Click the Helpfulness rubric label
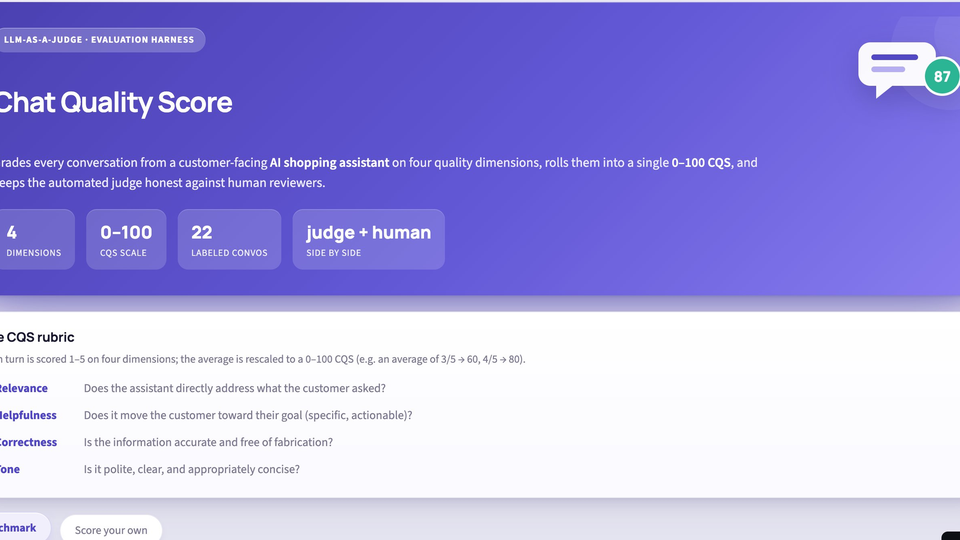 pos(28,415)
